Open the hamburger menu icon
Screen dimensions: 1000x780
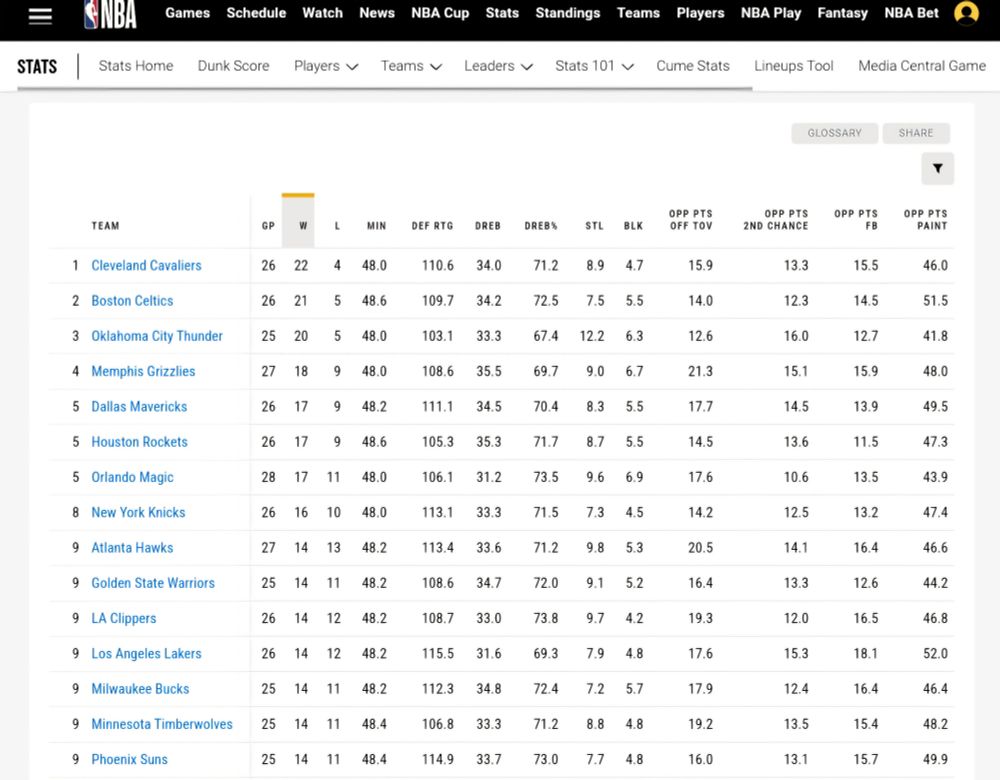pyautogui.click(x=40, y=17)
